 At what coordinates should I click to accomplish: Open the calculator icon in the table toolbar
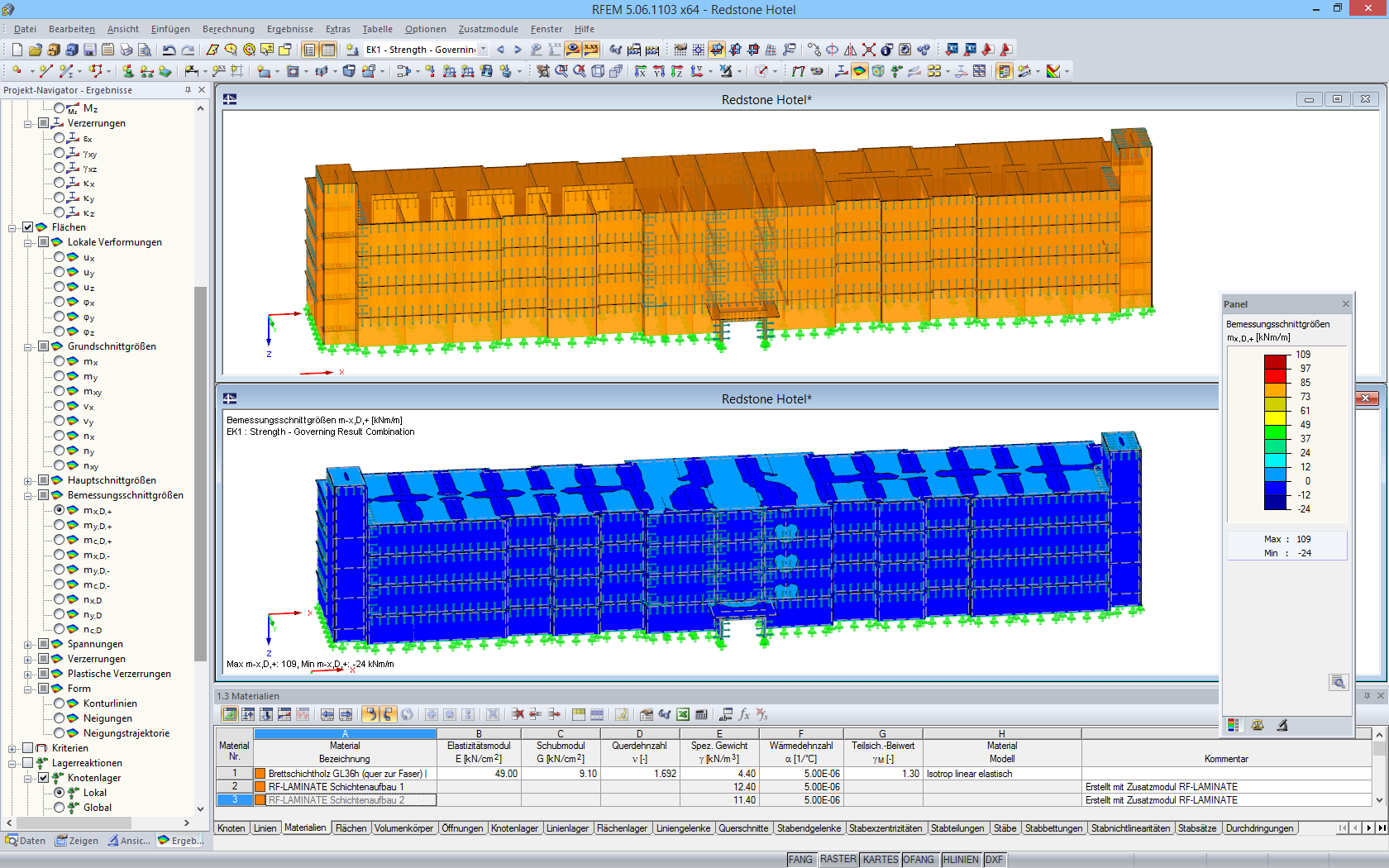701,713
